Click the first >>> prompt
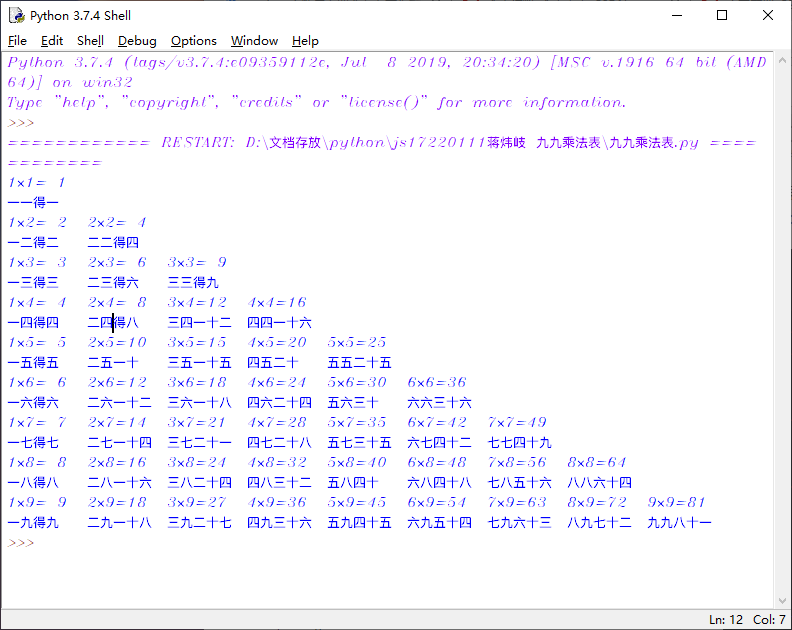The width and height of the screenshot is (792, 630). tap(21, 123)
